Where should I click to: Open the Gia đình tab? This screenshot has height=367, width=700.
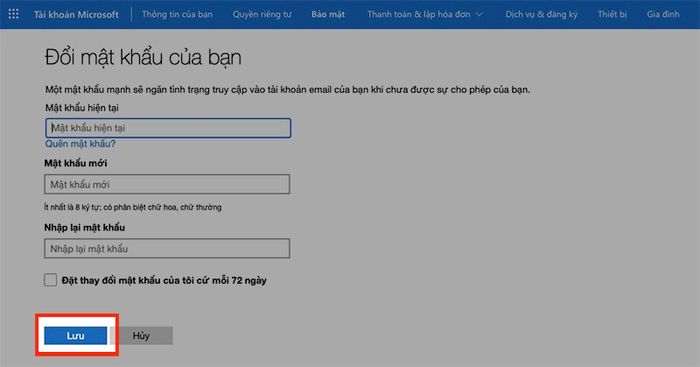[x=663, y=14]
